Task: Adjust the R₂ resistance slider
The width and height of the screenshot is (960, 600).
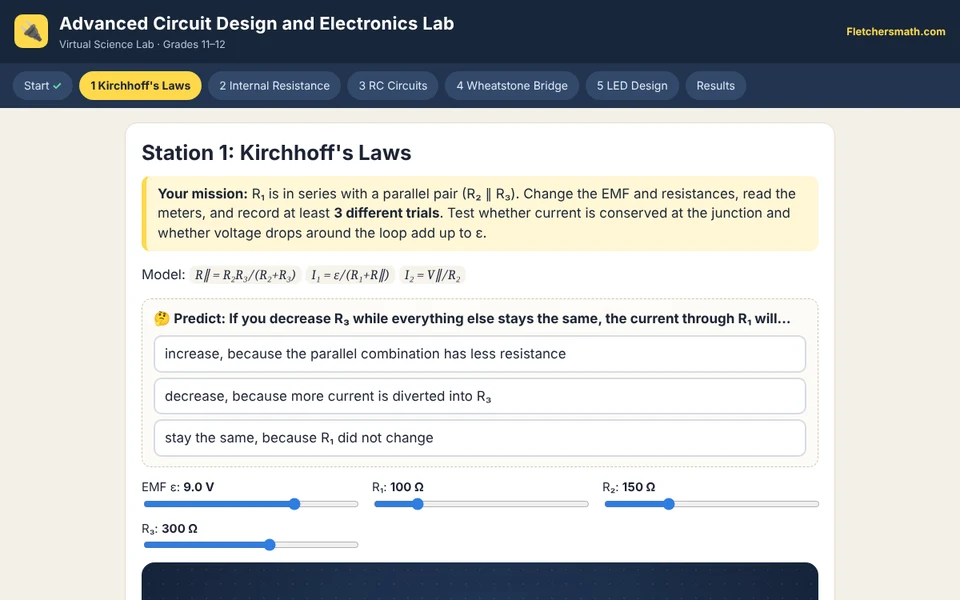Action: (711, 504)
